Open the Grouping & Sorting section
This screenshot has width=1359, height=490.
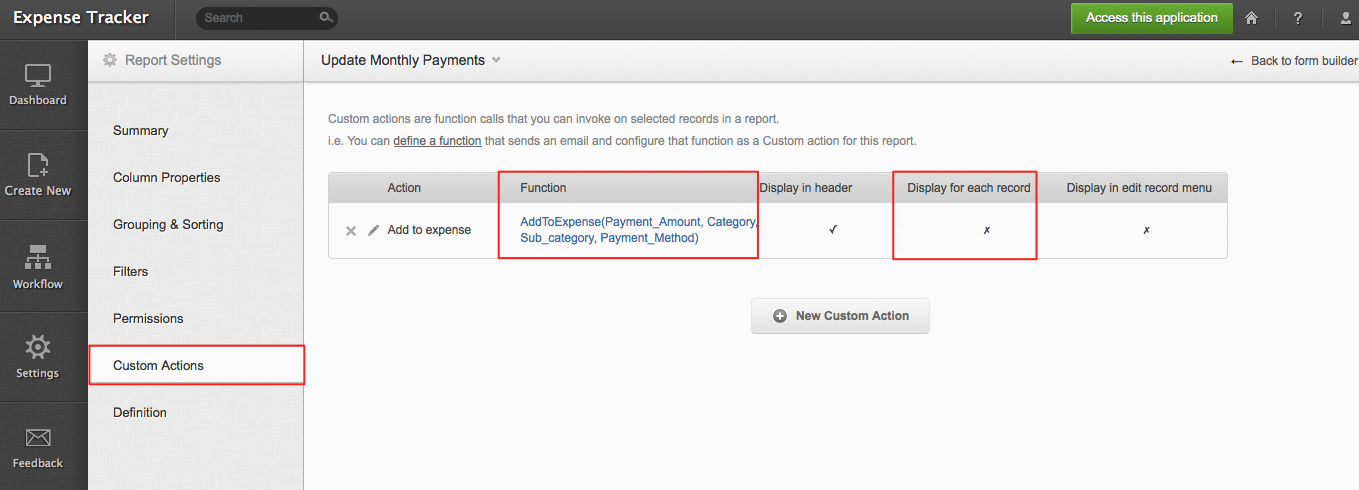pos(168,224)
